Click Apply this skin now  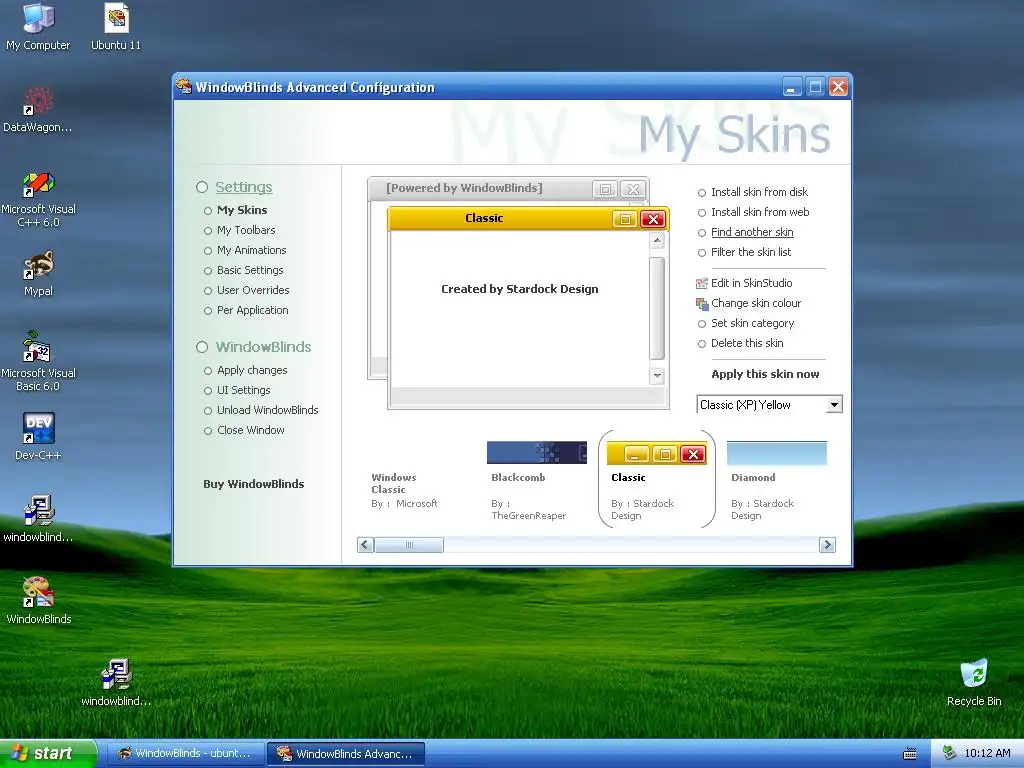tap(765, 374)
